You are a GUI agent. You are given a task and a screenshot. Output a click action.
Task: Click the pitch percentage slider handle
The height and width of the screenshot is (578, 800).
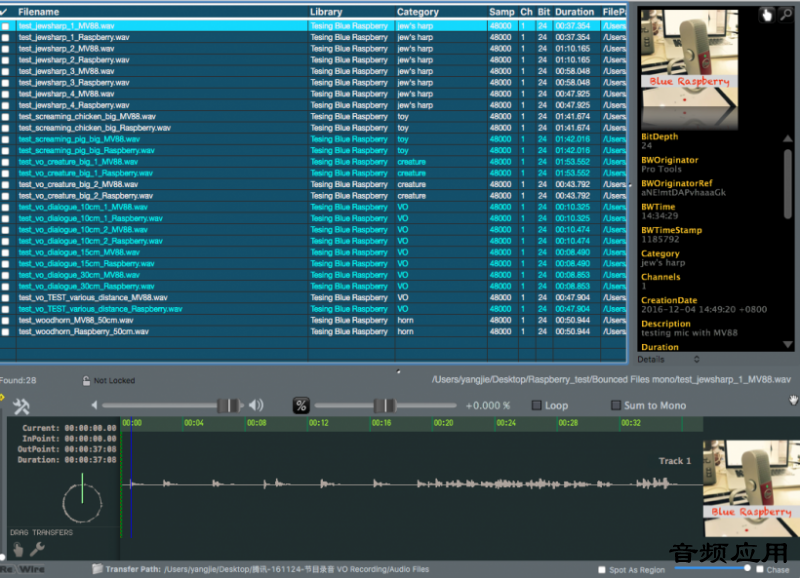click(x=384, y=406)
